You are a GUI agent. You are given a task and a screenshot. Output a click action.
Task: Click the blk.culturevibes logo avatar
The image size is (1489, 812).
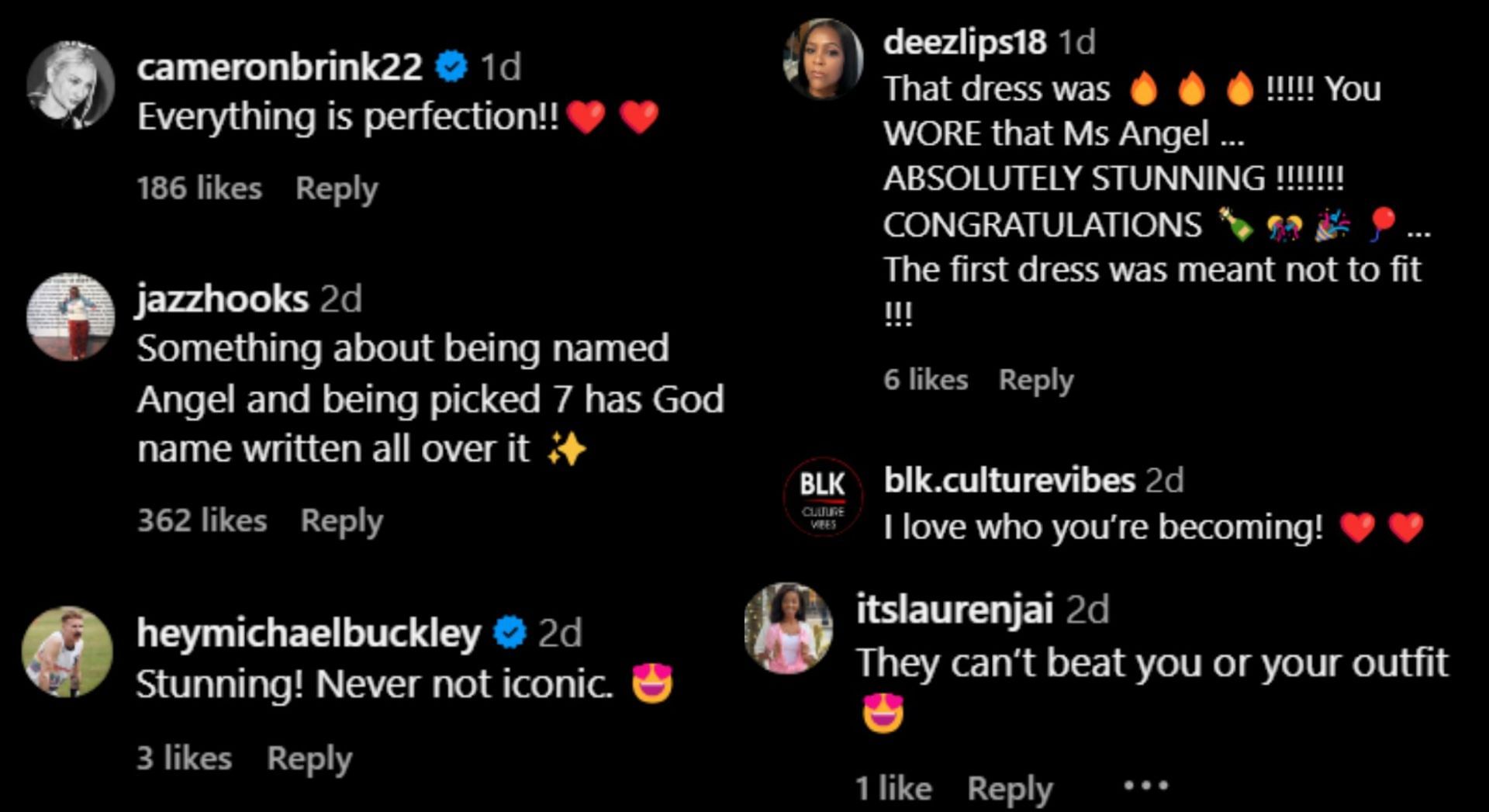823,497
